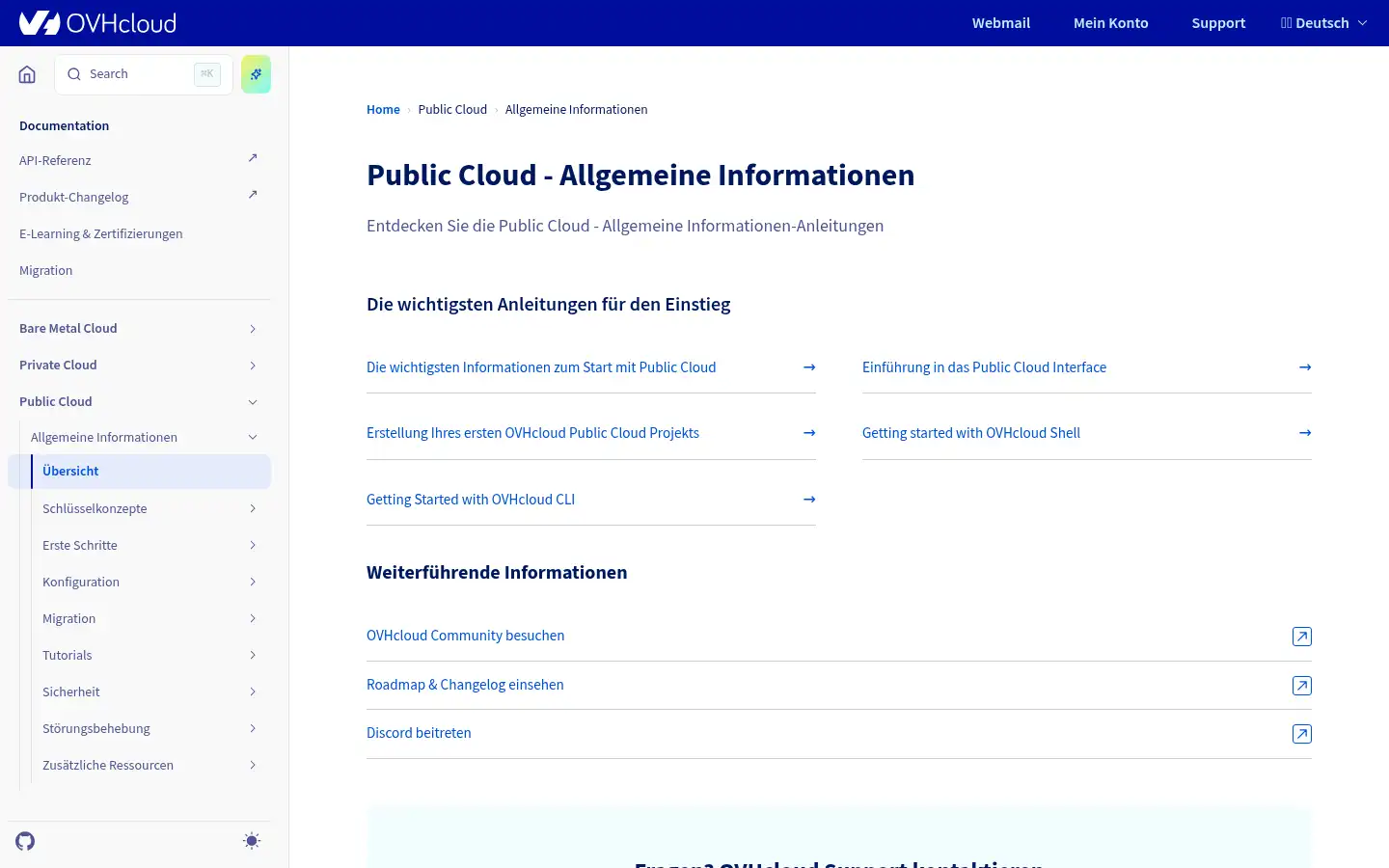The width and height of the screenshot is (1389, 868).
Task: Open Einführung in das Public Cloud Interface
Action: pos(984,367)
